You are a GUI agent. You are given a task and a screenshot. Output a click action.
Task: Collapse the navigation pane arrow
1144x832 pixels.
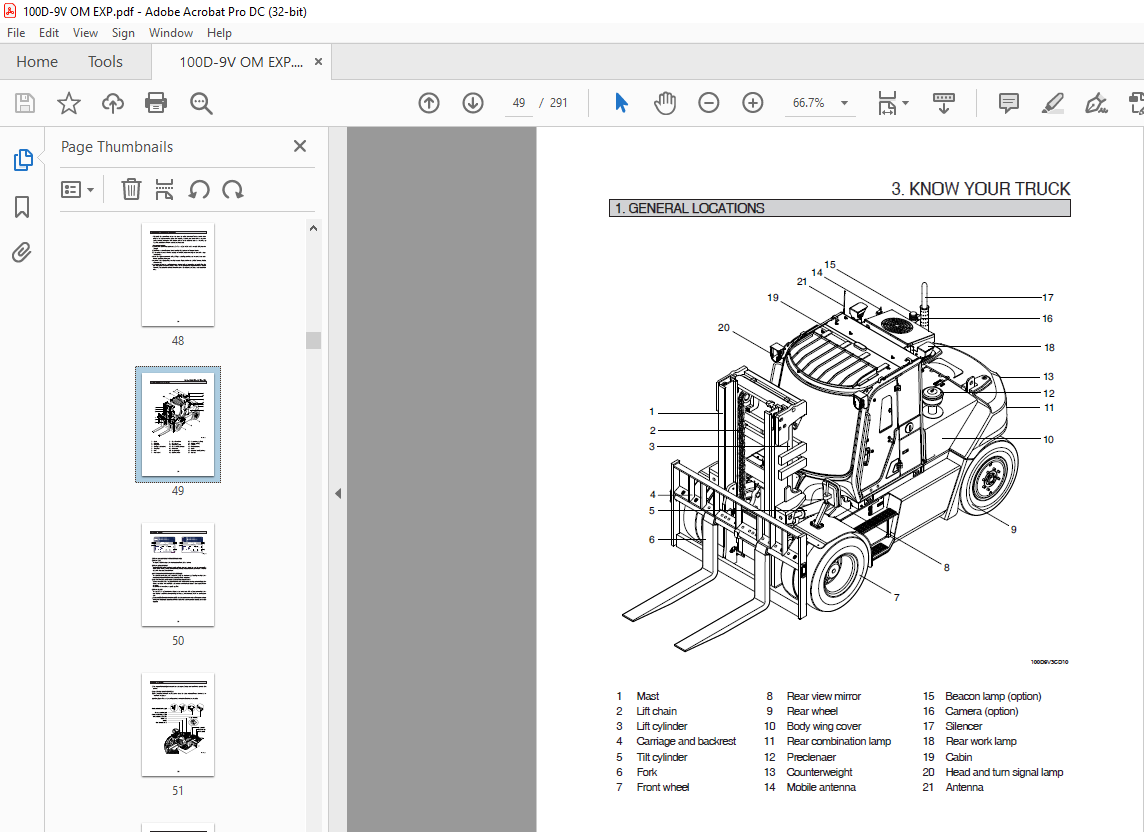pos(338,493)
